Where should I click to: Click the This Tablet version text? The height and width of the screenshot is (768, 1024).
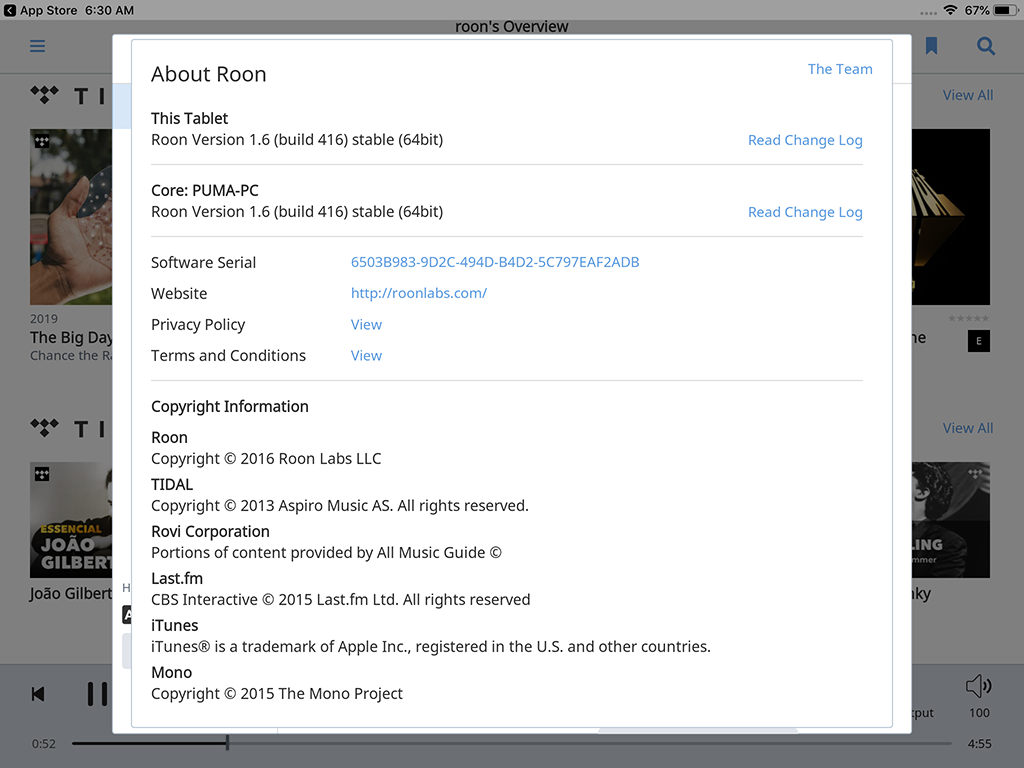(x=297, y=140)
